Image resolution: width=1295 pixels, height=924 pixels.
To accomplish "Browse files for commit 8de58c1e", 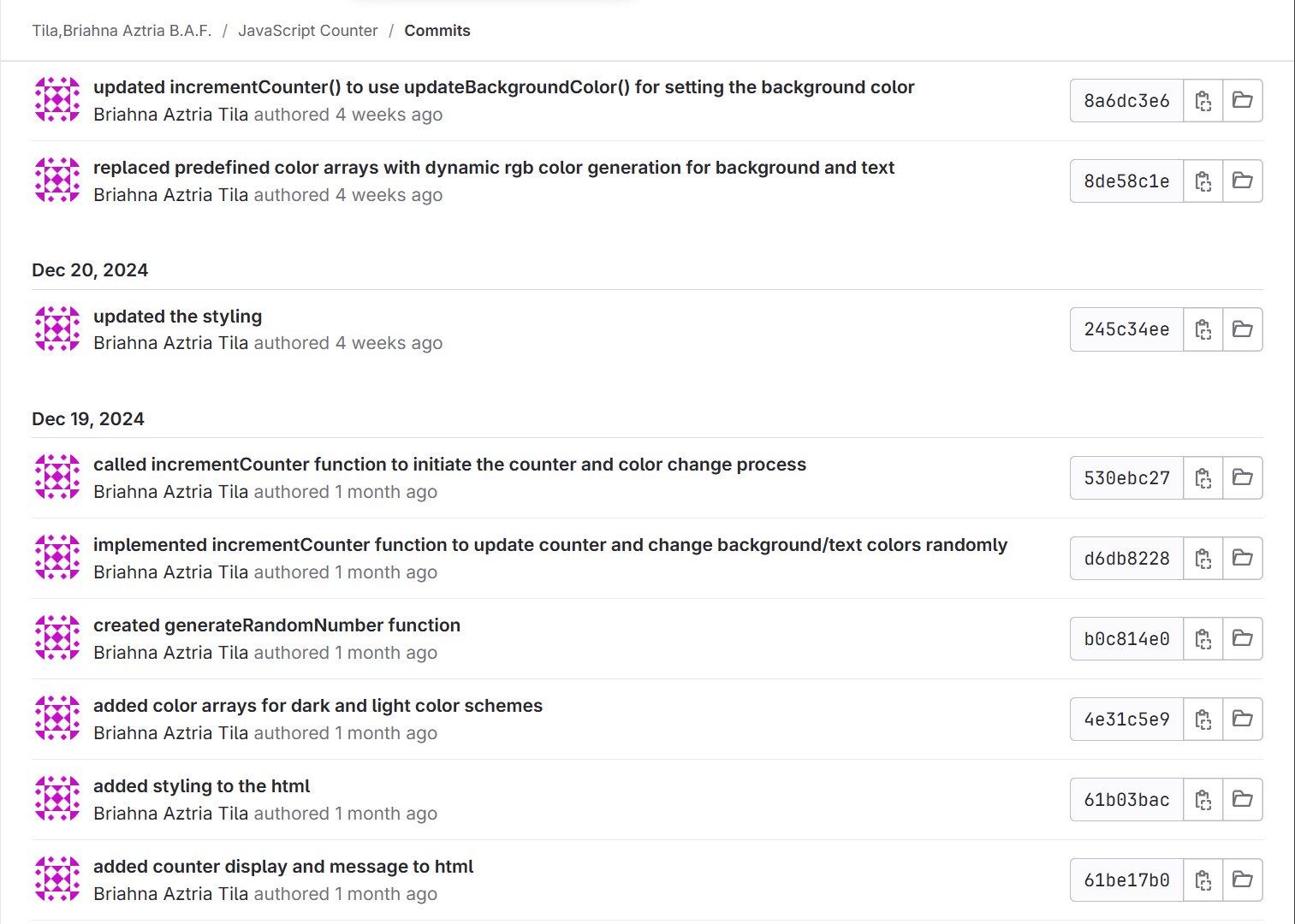I will coord(1242,181).
